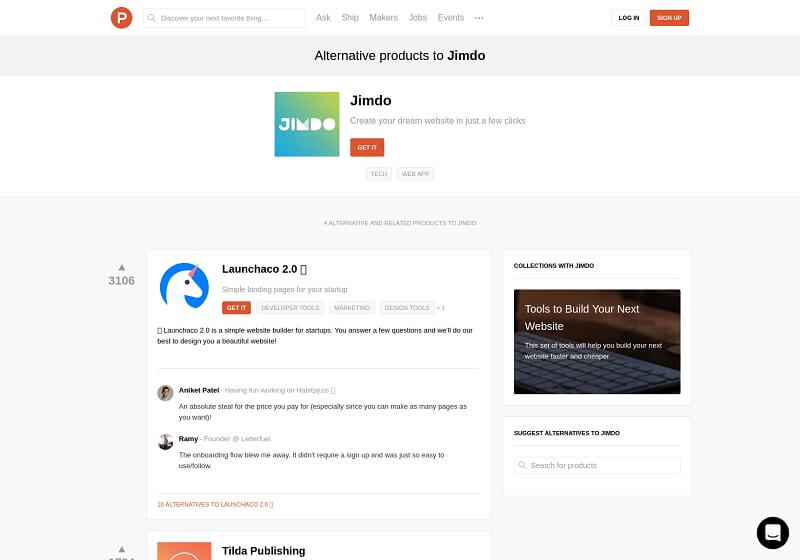Go to the Ship page
Screen dimensions: 800x560
[x=350, y=17]
